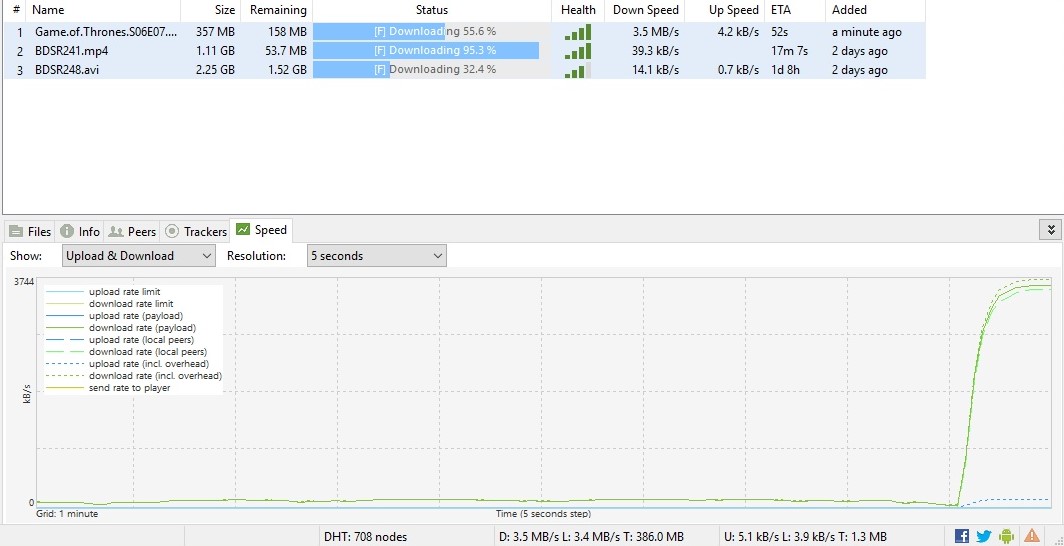
Task: Open the Facebook share icon
Action: [x=962, y=536]
